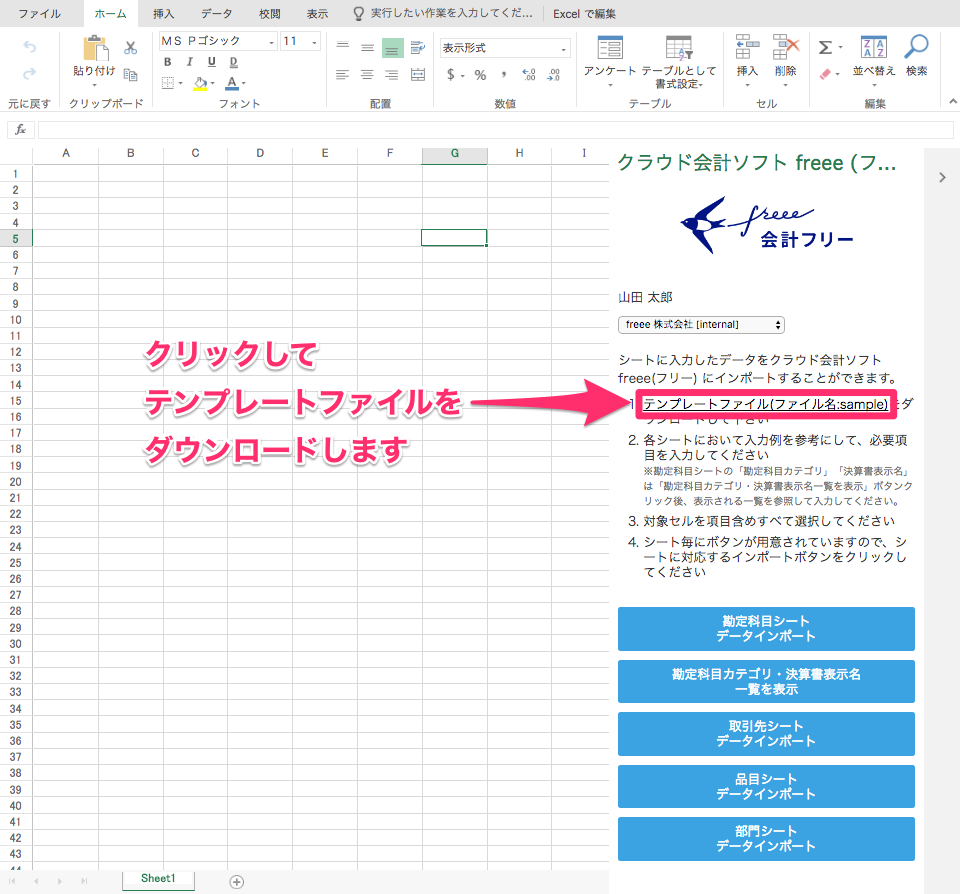Align cell content to middle
This screenshot has width=960, height=894.
(367, 47)
